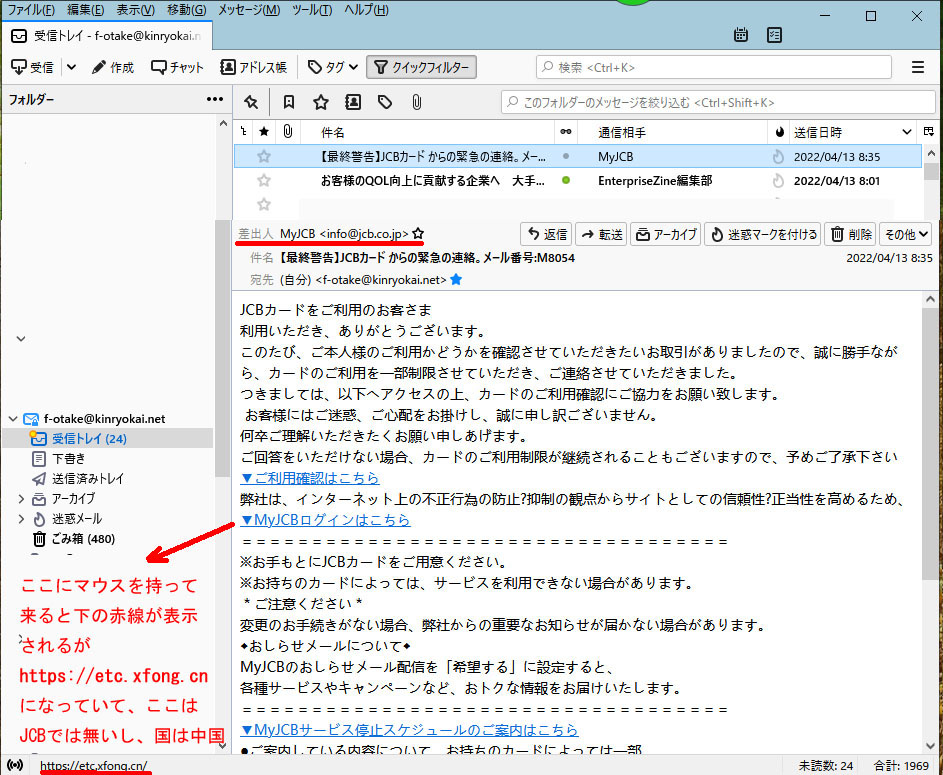The image size is (943, 775).
Task: Open the 移動(G) menu
Action: point(186,10)
